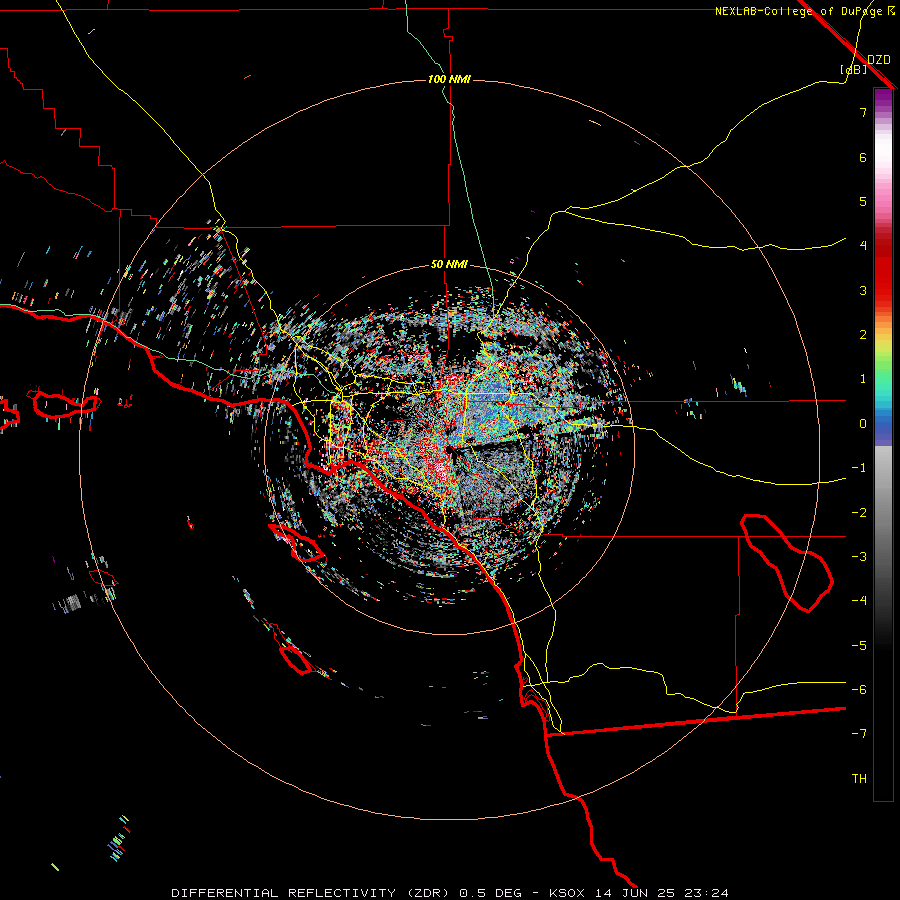Click the 7 value on the scale
The image size is (900, 900).
point(863,112)
